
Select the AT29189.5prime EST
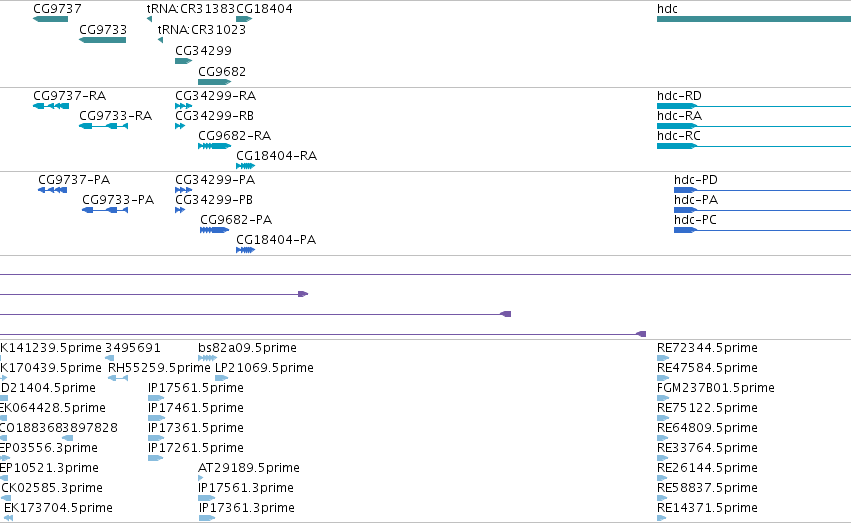coord(201,479)
